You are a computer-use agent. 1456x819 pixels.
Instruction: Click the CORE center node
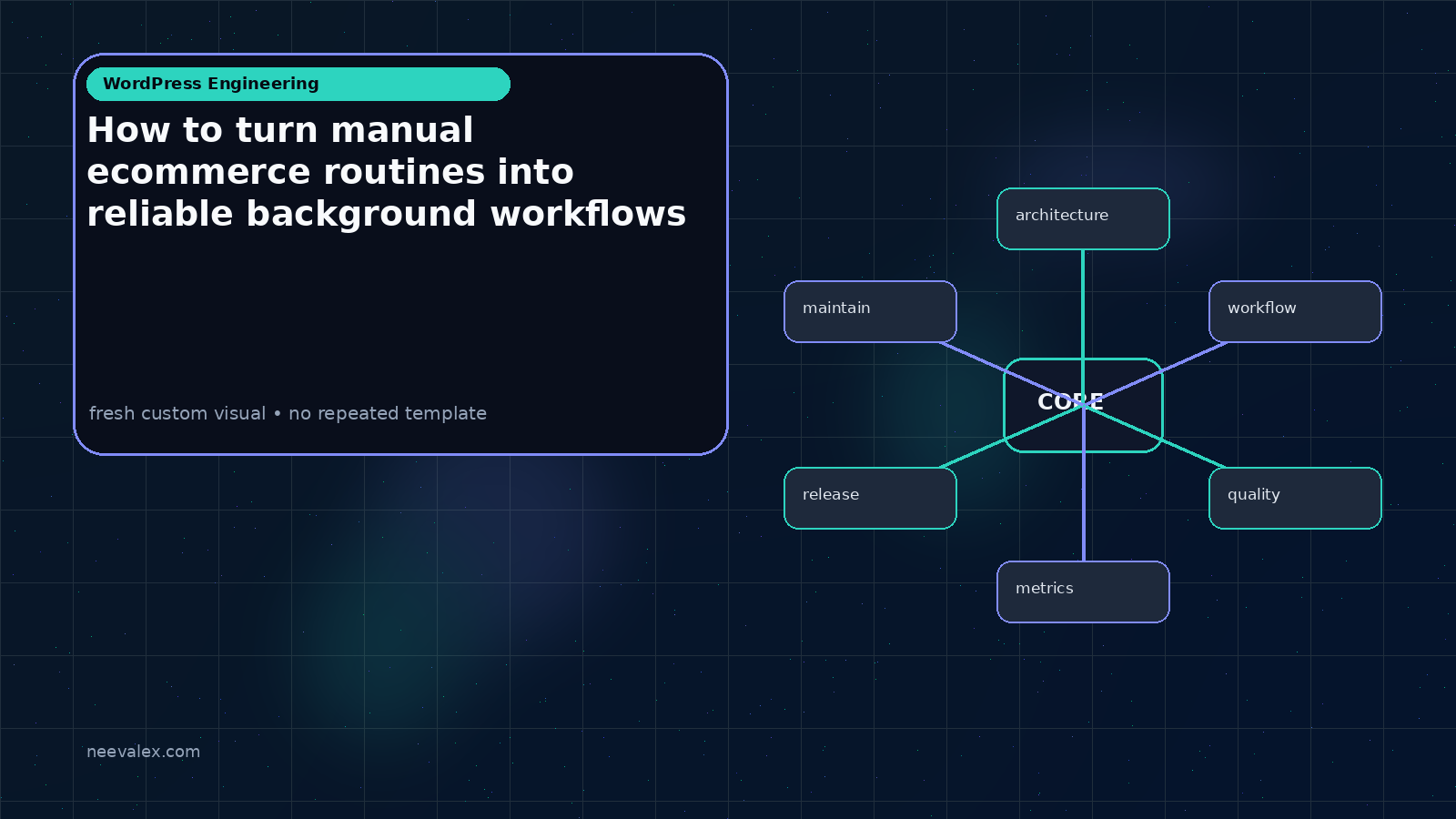point(1083,405)
